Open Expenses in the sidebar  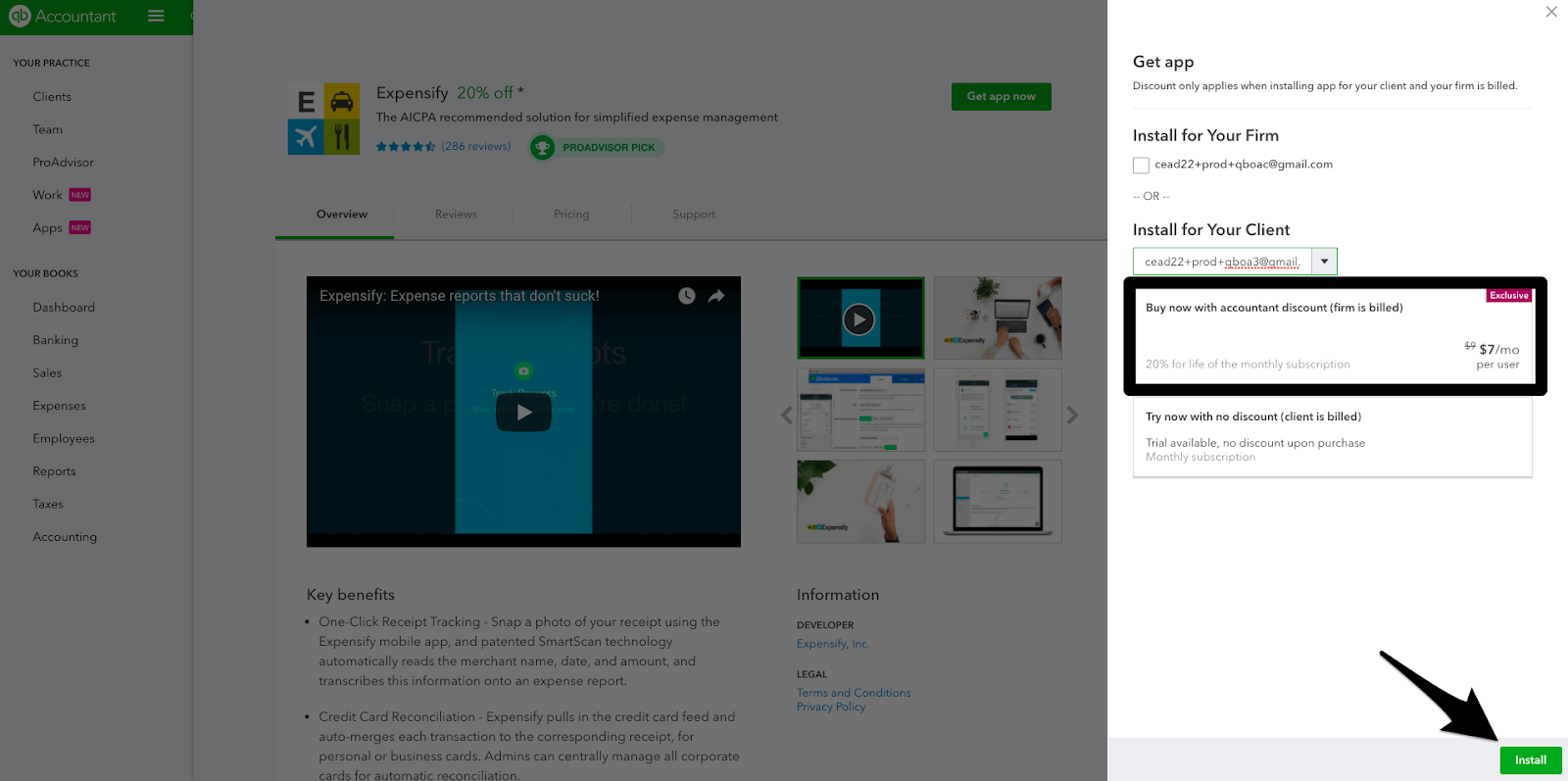60,406
